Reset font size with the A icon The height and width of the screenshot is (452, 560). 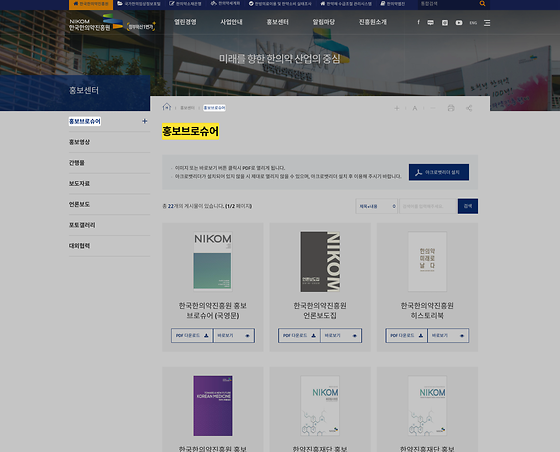[x=415, y=108]
